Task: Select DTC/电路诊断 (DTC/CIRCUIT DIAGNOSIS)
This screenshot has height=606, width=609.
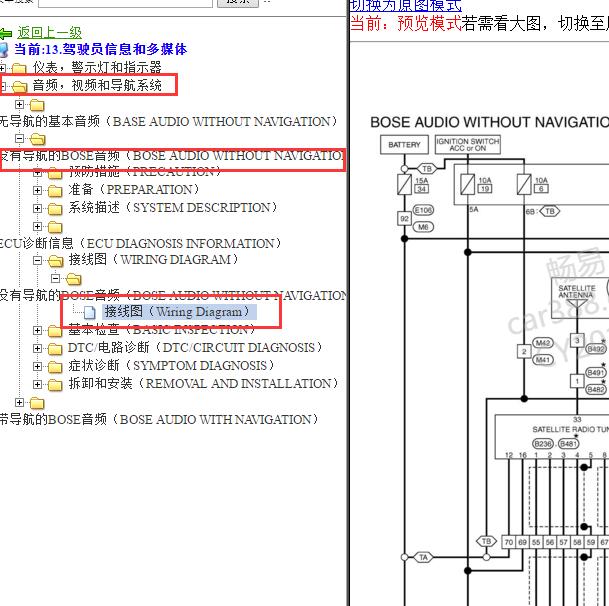Action: click(x=195, y=347)
